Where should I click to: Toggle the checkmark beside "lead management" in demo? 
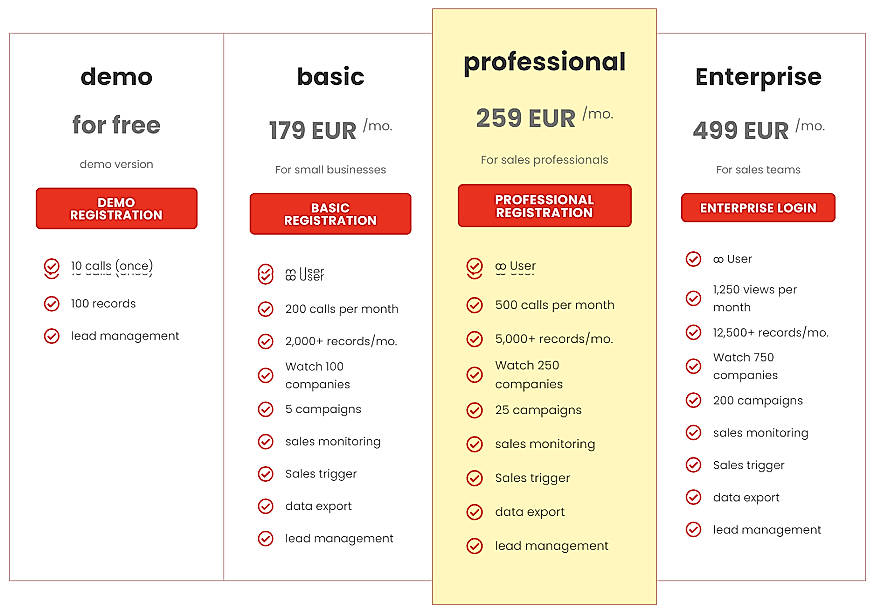click(x=51, y=335)
